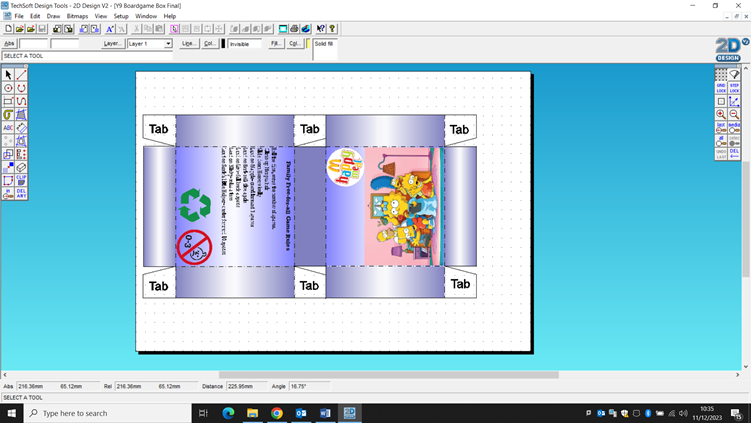The height and width of the screenshot is (423, 751).
Task: Click the context help pointer icon
Action: (320, 29)
